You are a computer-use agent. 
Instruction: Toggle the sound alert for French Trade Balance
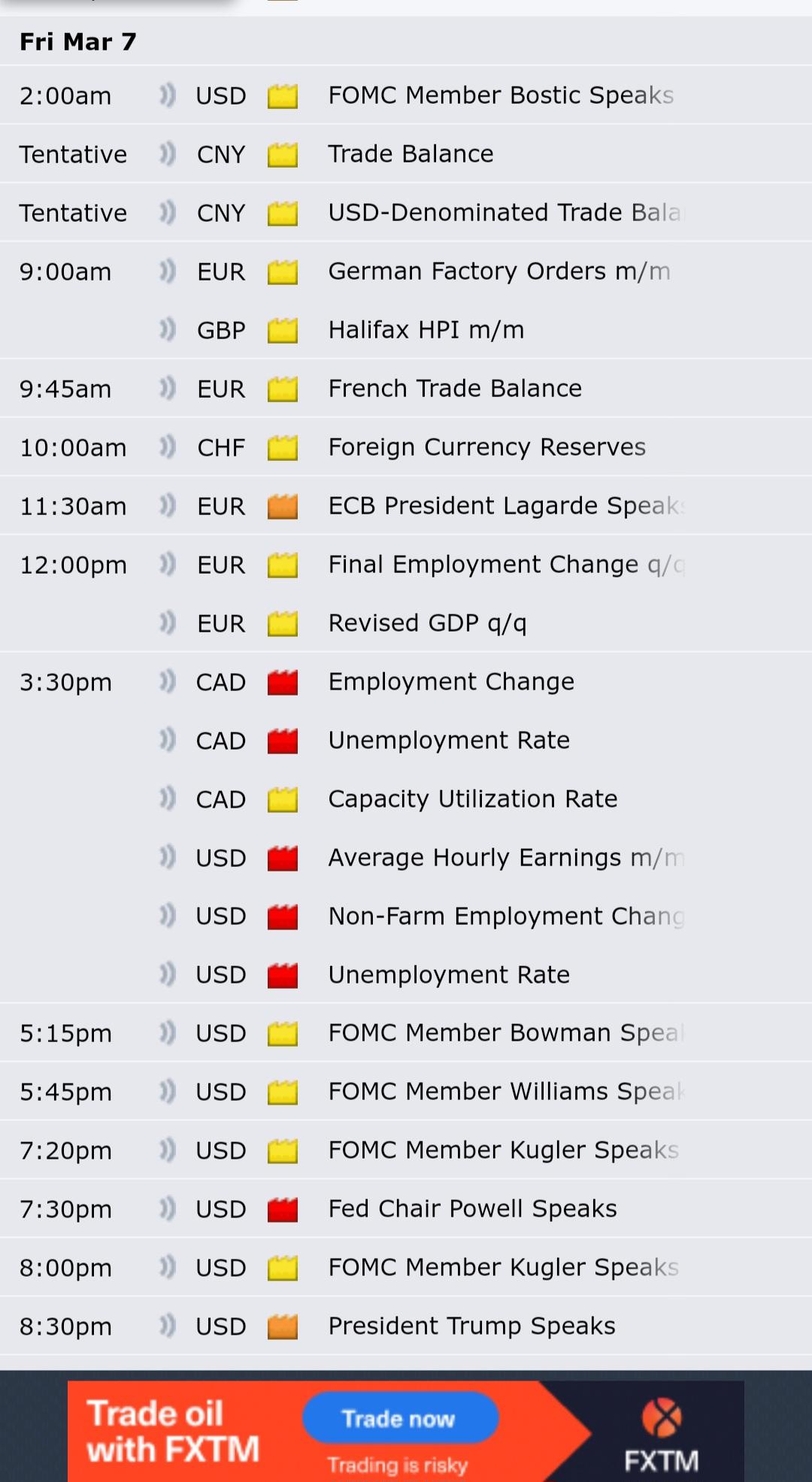[167, 389]
